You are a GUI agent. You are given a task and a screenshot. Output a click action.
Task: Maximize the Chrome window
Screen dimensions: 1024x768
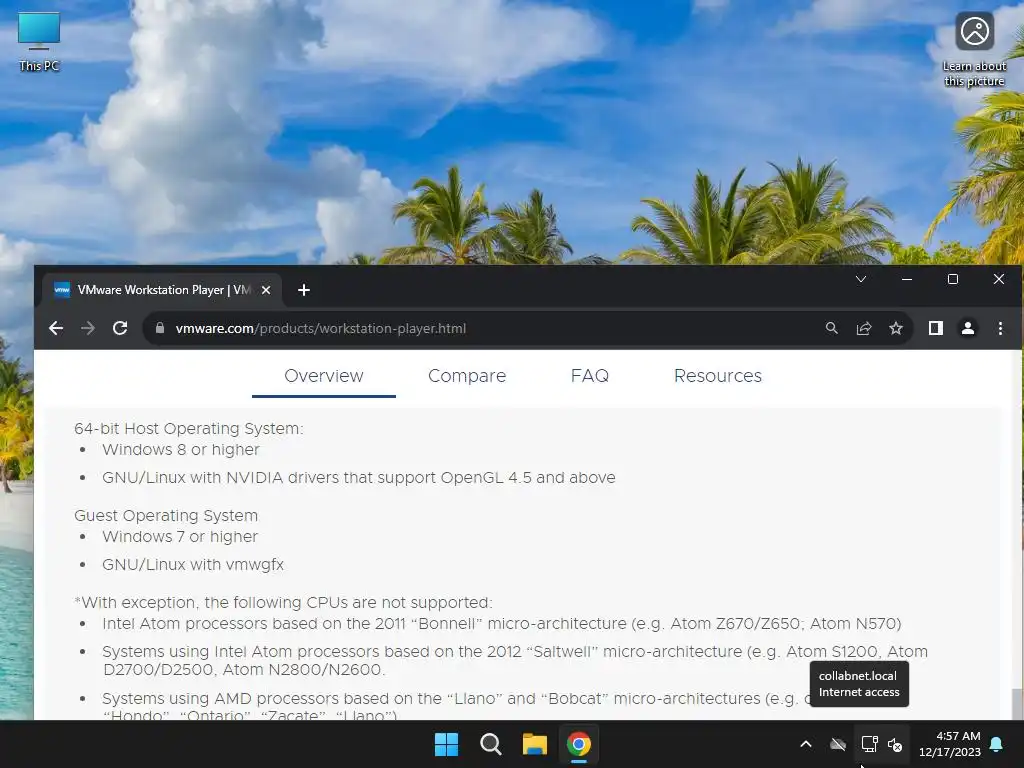953,279
